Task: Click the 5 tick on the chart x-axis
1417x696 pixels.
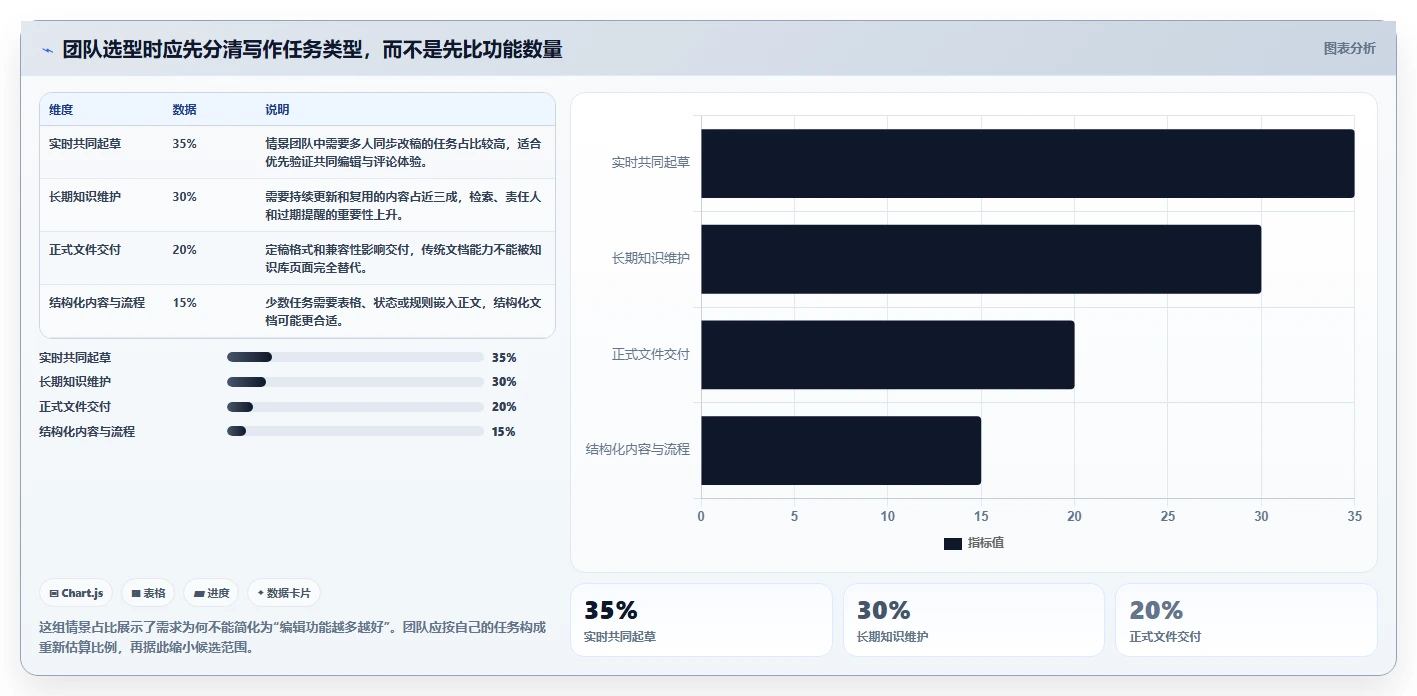Action: pyautogui.click(x=794, y=517)
